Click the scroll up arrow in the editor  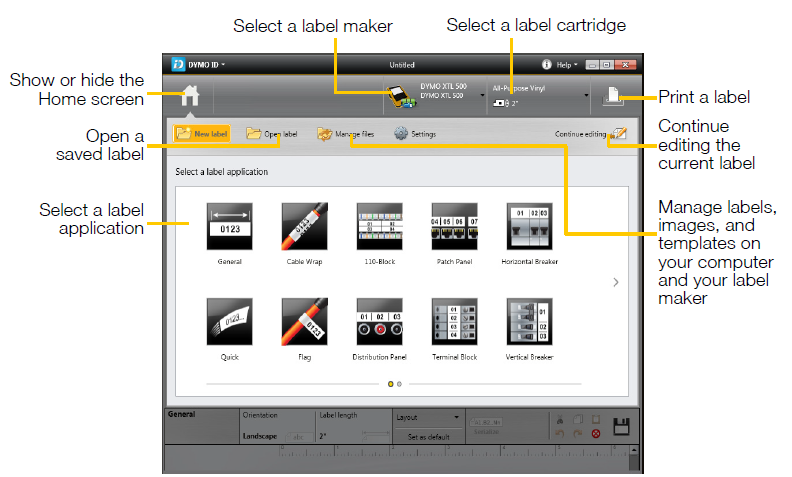(x=634, y=450)
